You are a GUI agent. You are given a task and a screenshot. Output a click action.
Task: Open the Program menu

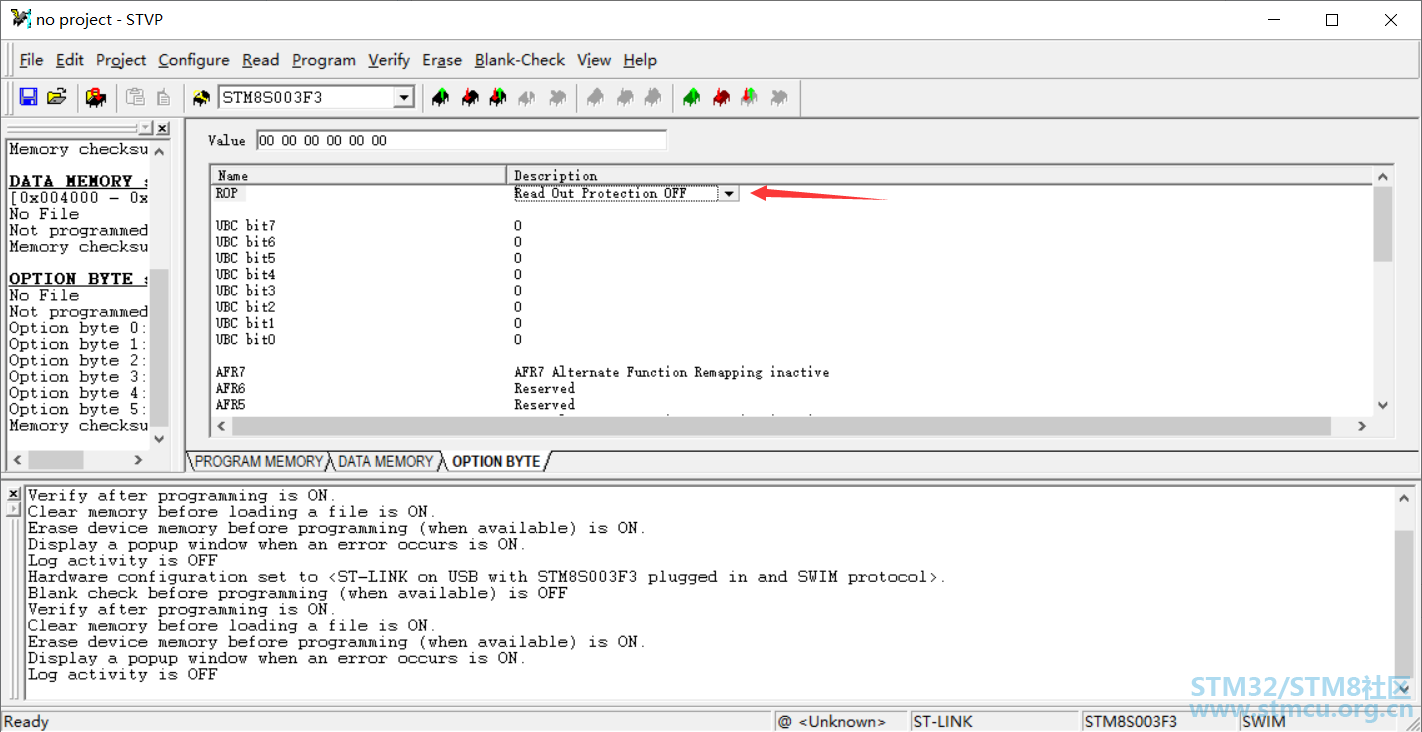pos(324,60)
